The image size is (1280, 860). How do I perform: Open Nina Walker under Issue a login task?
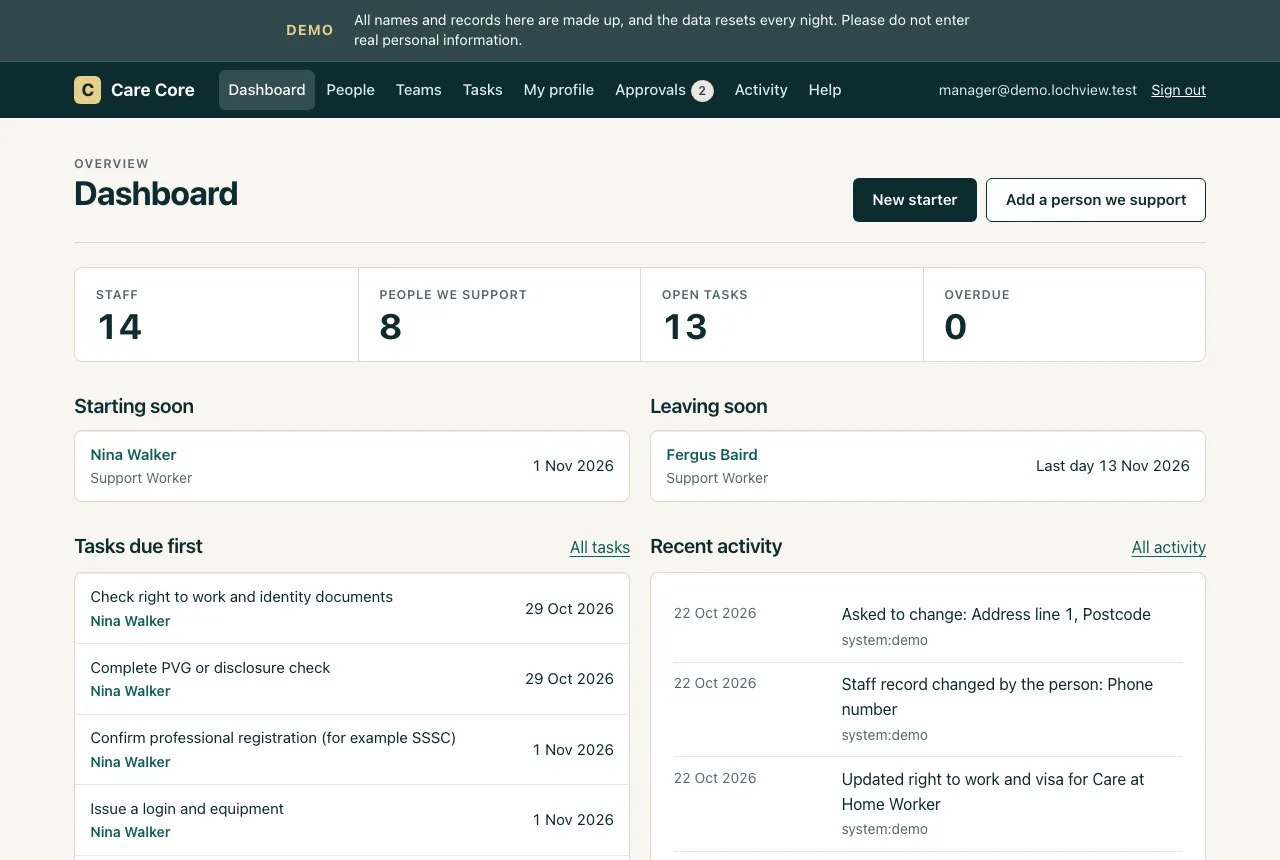[x=130, y=832]
